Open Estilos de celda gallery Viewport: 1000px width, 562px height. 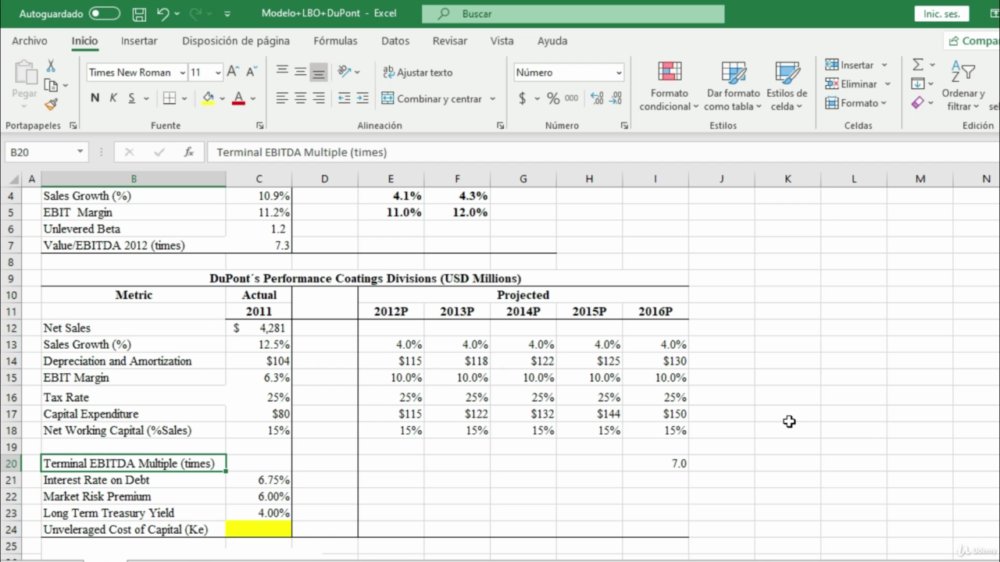[x=787, y=86]
